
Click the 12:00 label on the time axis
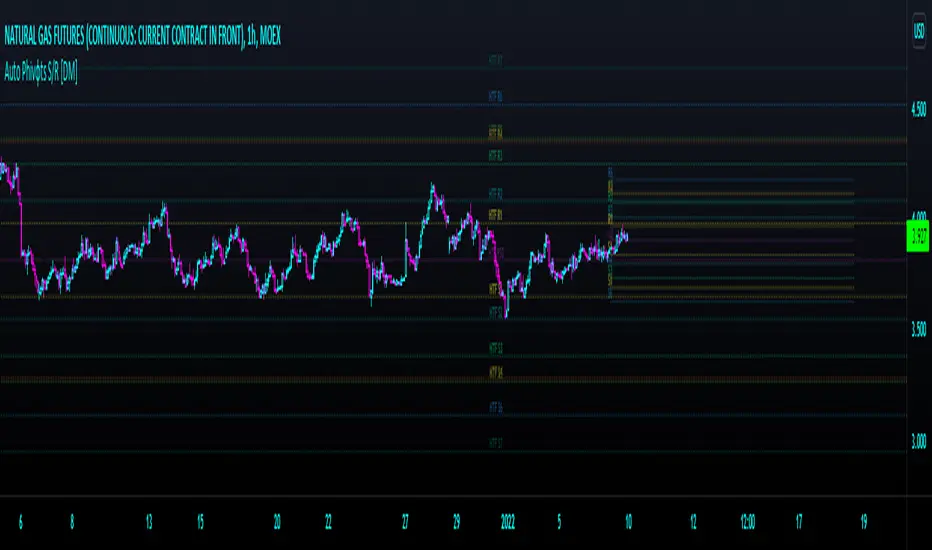click(x=748, y=522)
